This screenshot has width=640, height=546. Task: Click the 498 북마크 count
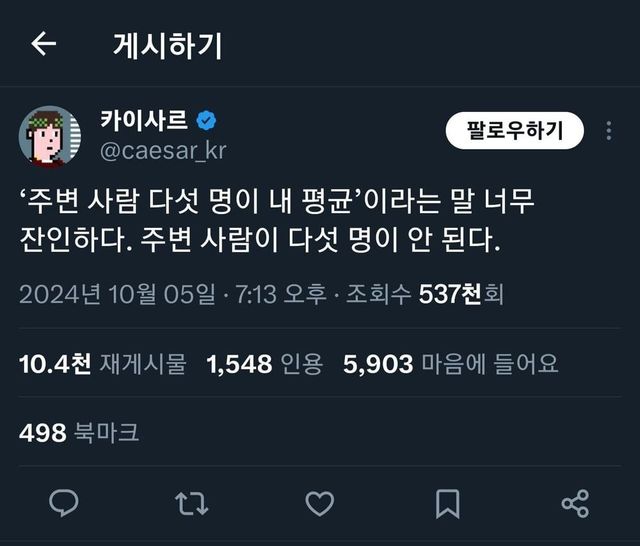click(x=79, y=432)
